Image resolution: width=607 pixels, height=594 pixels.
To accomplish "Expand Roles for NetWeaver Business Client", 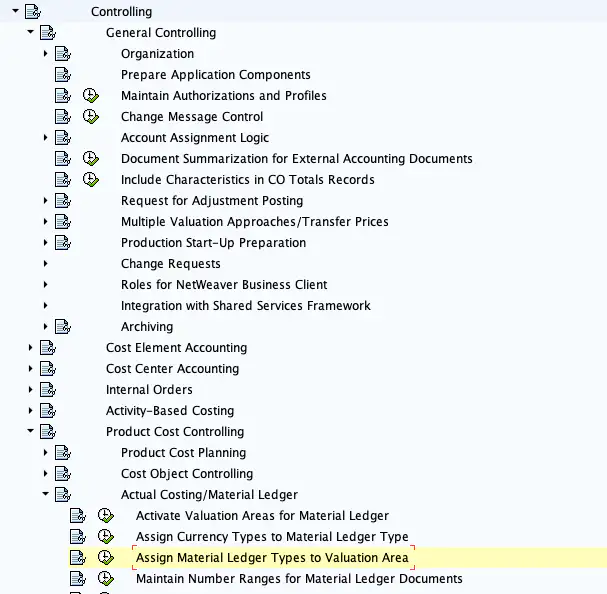I will (45, 285).
